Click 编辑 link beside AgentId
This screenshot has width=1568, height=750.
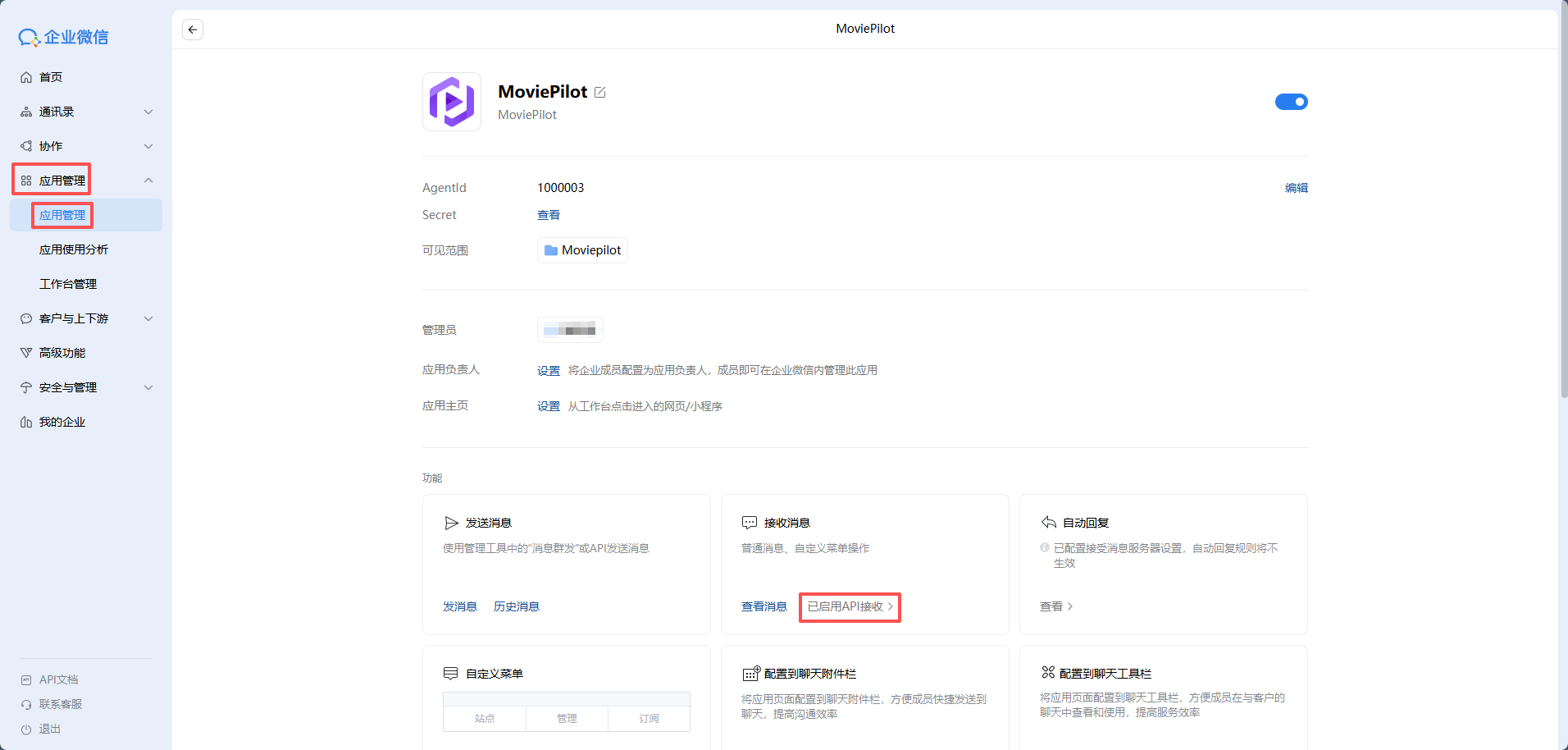click(x=1296, y=188)
